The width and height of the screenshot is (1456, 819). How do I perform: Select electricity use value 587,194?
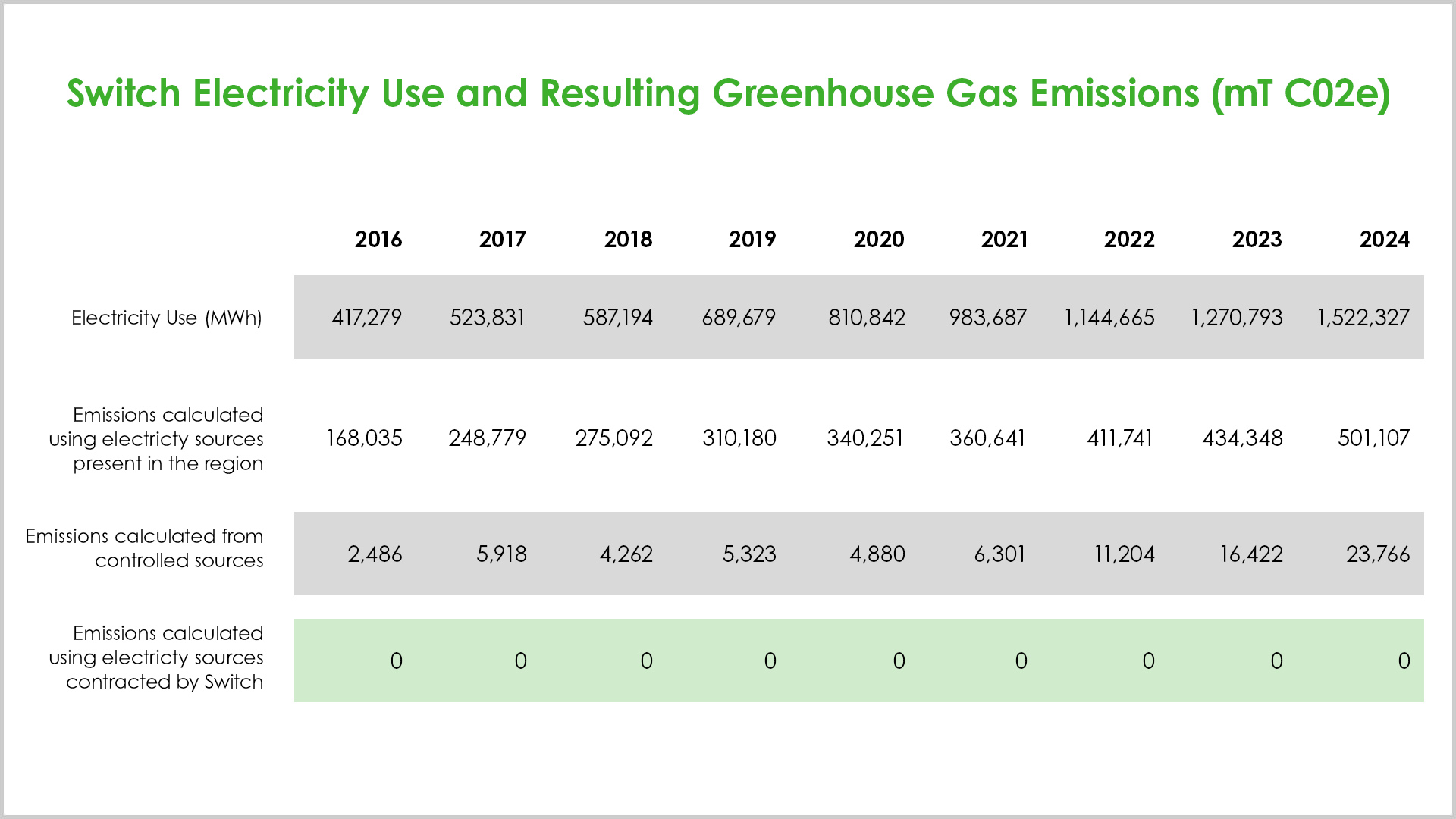618,318
